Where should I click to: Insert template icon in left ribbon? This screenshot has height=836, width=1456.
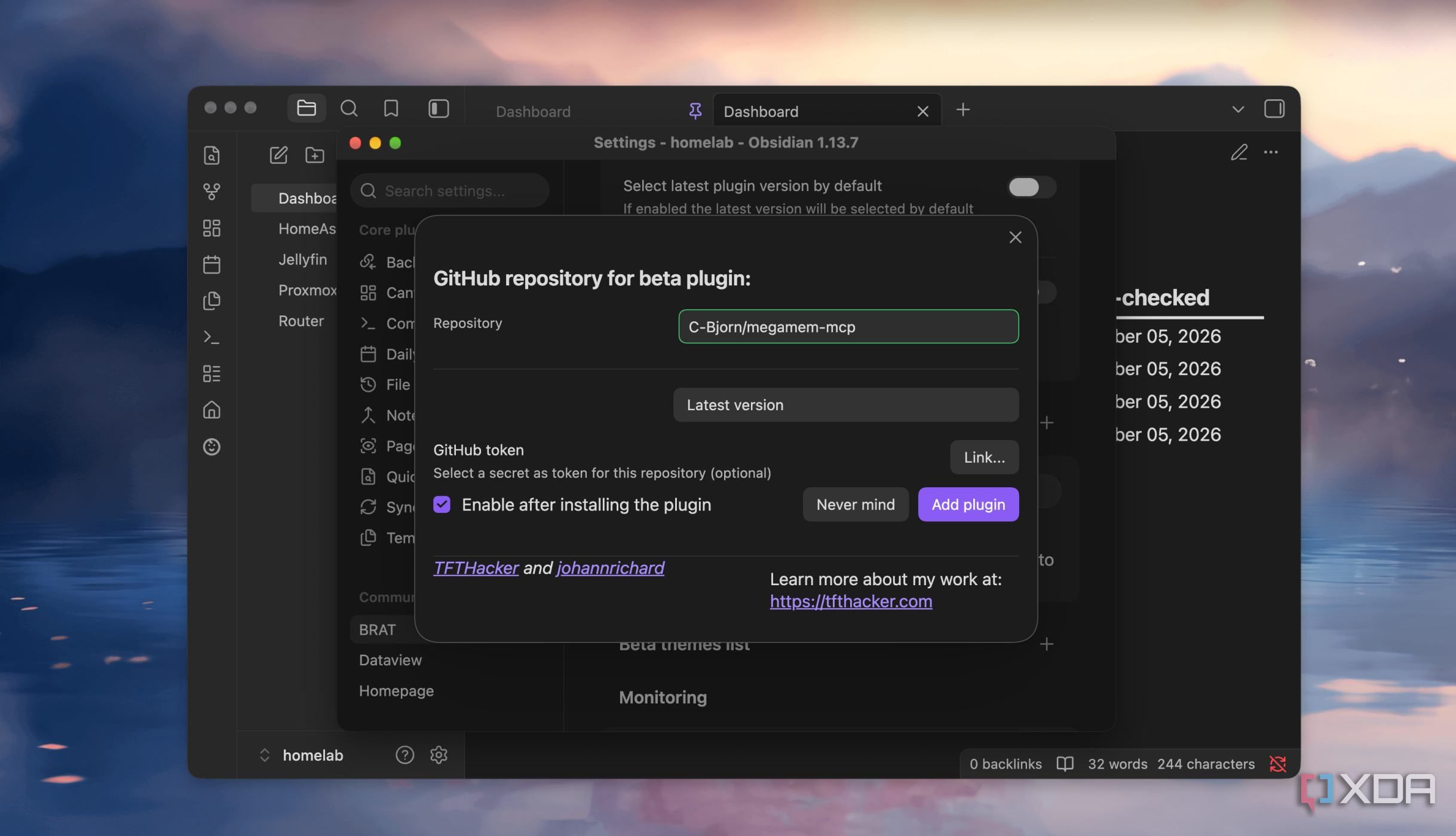coord(211,301)
